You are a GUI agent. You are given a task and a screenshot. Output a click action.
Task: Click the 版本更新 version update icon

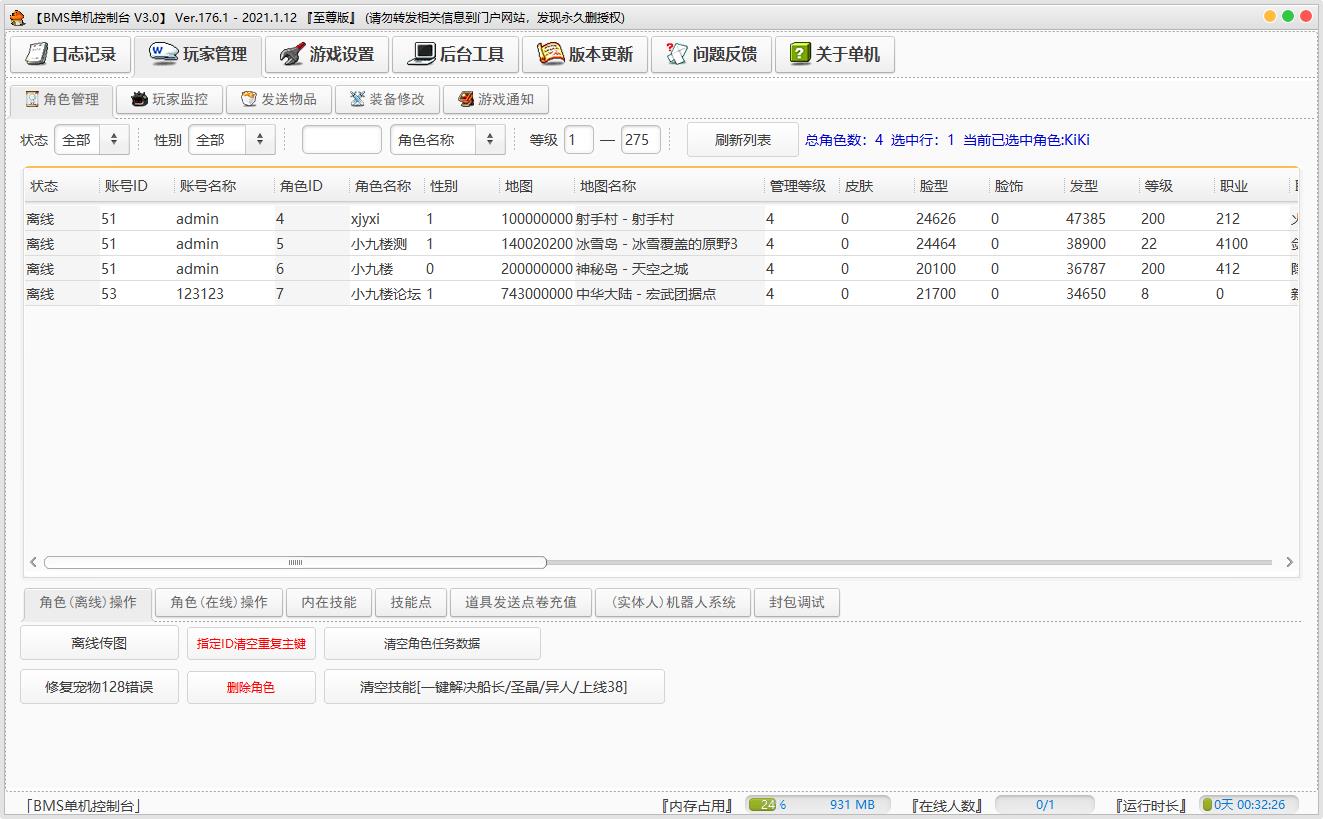[550, 54]
